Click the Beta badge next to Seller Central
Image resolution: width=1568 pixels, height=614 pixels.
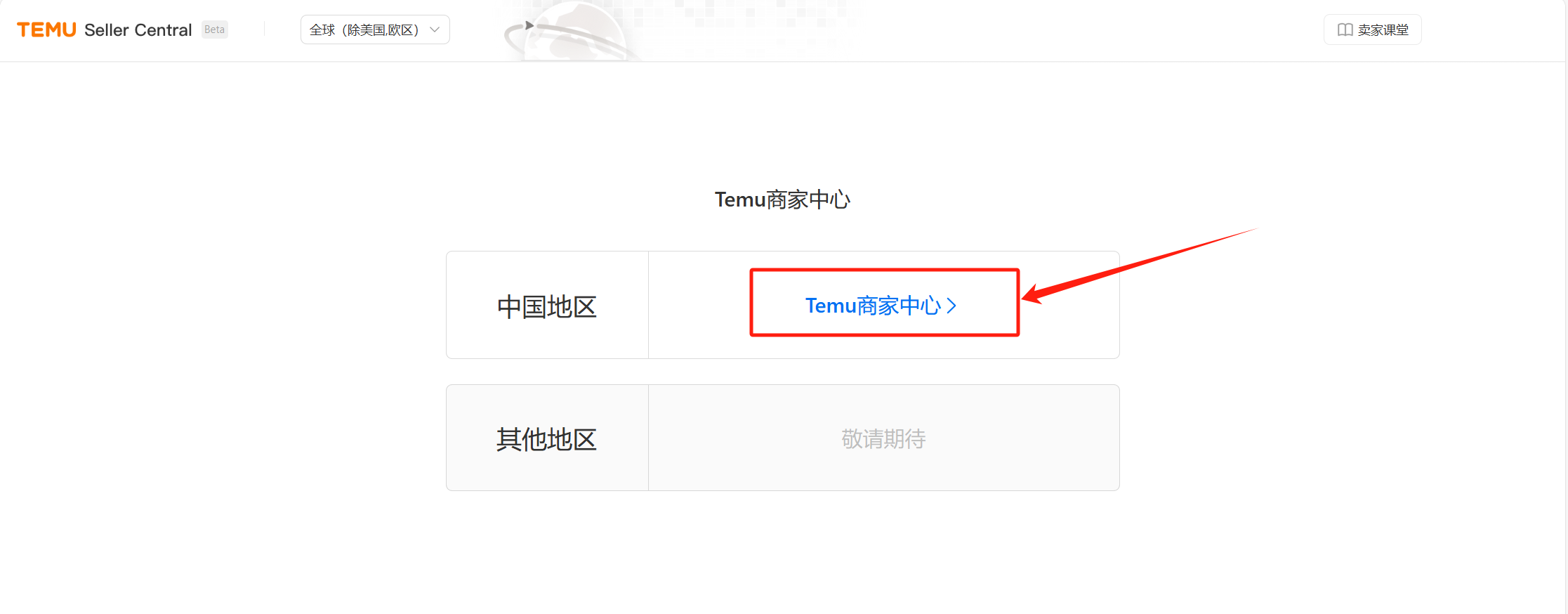[214, 30]
